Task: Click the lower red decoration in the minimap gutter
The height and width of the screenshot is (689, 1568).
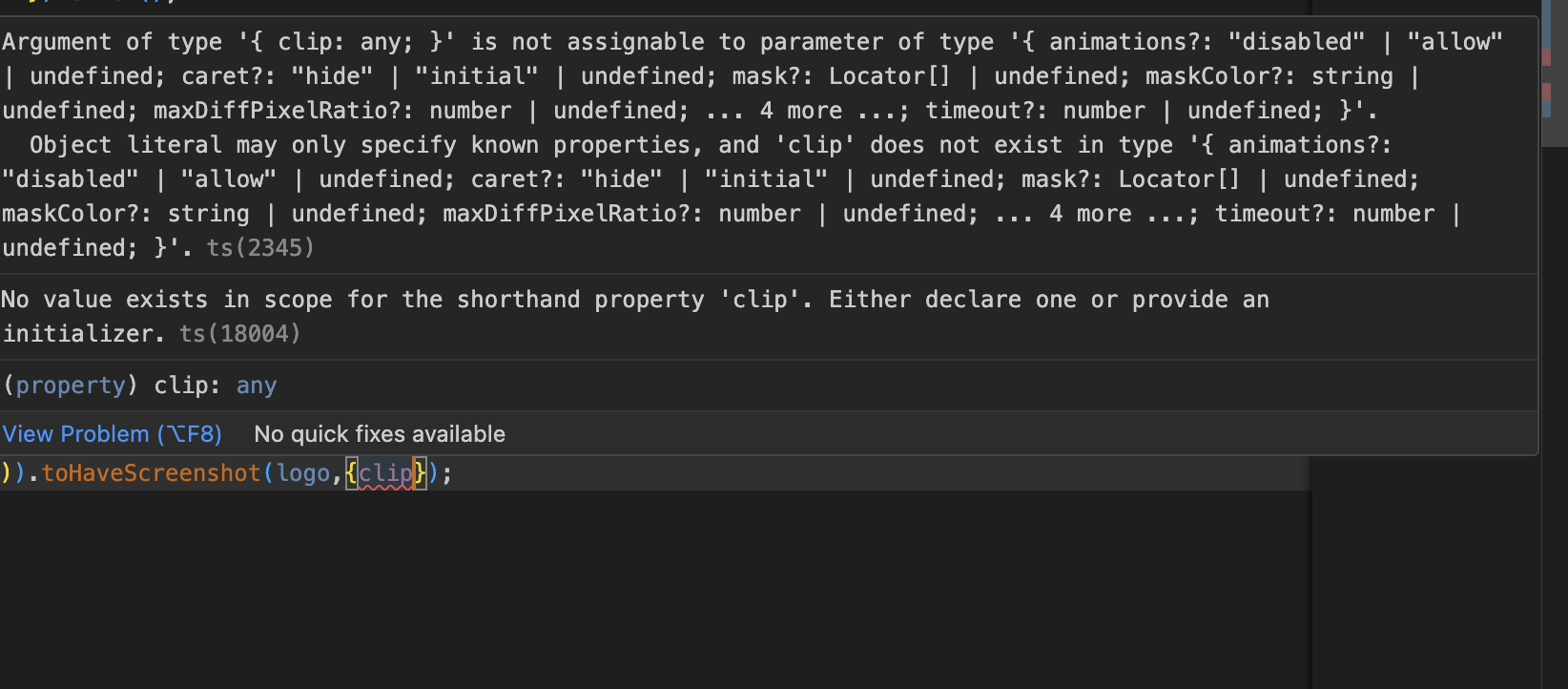Action: click(x=1546, y=92)
